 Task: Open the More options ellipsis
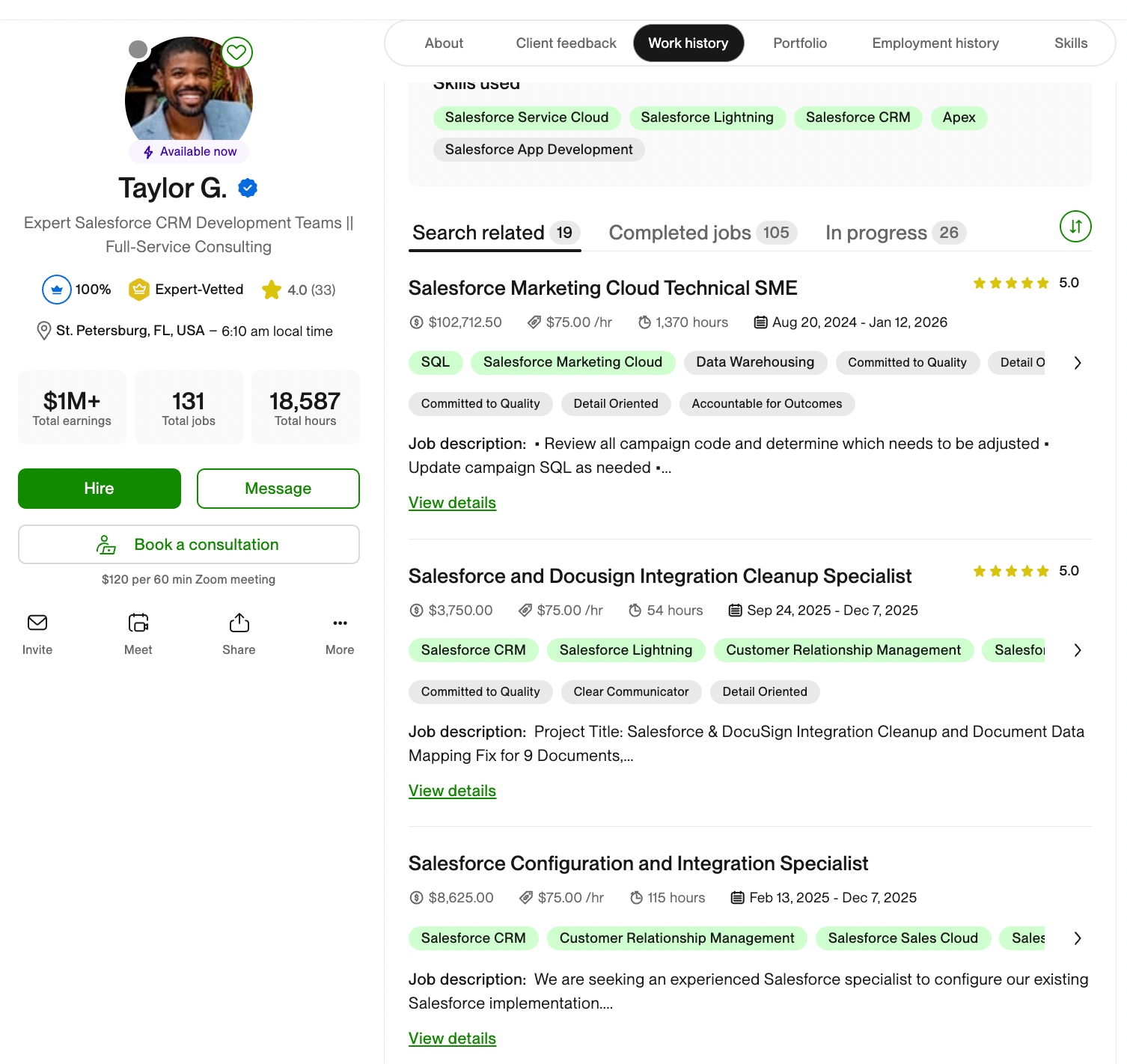click(x=340, y=623)
